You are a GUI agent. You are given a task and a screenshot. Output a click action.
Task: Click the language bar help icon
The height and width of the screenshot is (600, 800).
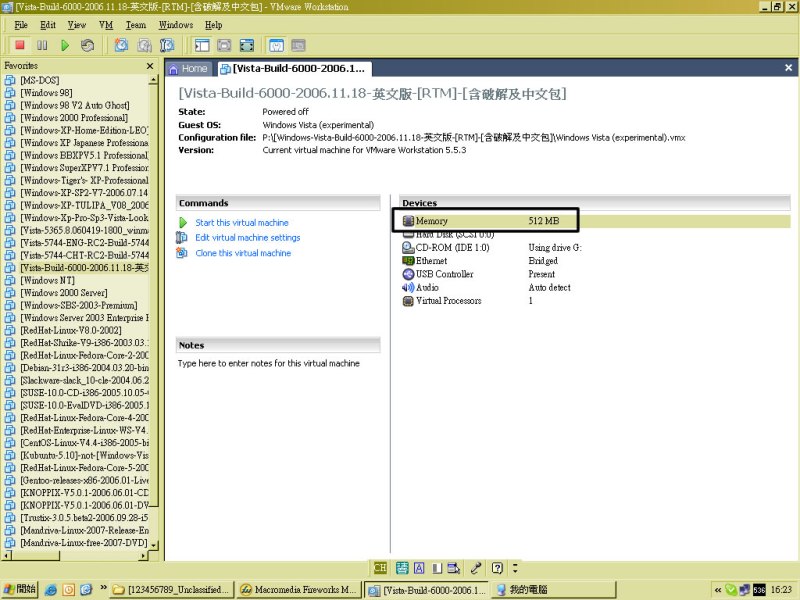click(497, 568)
